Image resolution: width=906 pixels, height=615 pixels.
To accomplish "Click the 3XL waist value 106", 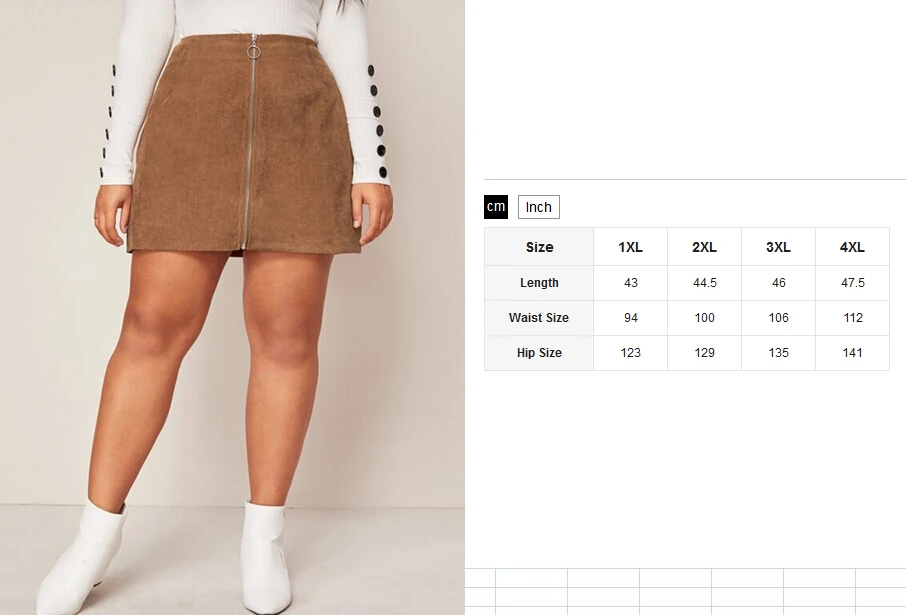I will coord(778,318).
